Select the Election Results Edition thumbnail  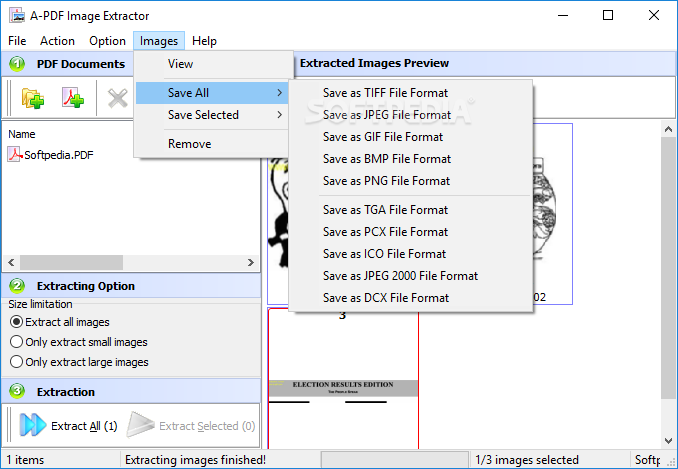343,378
